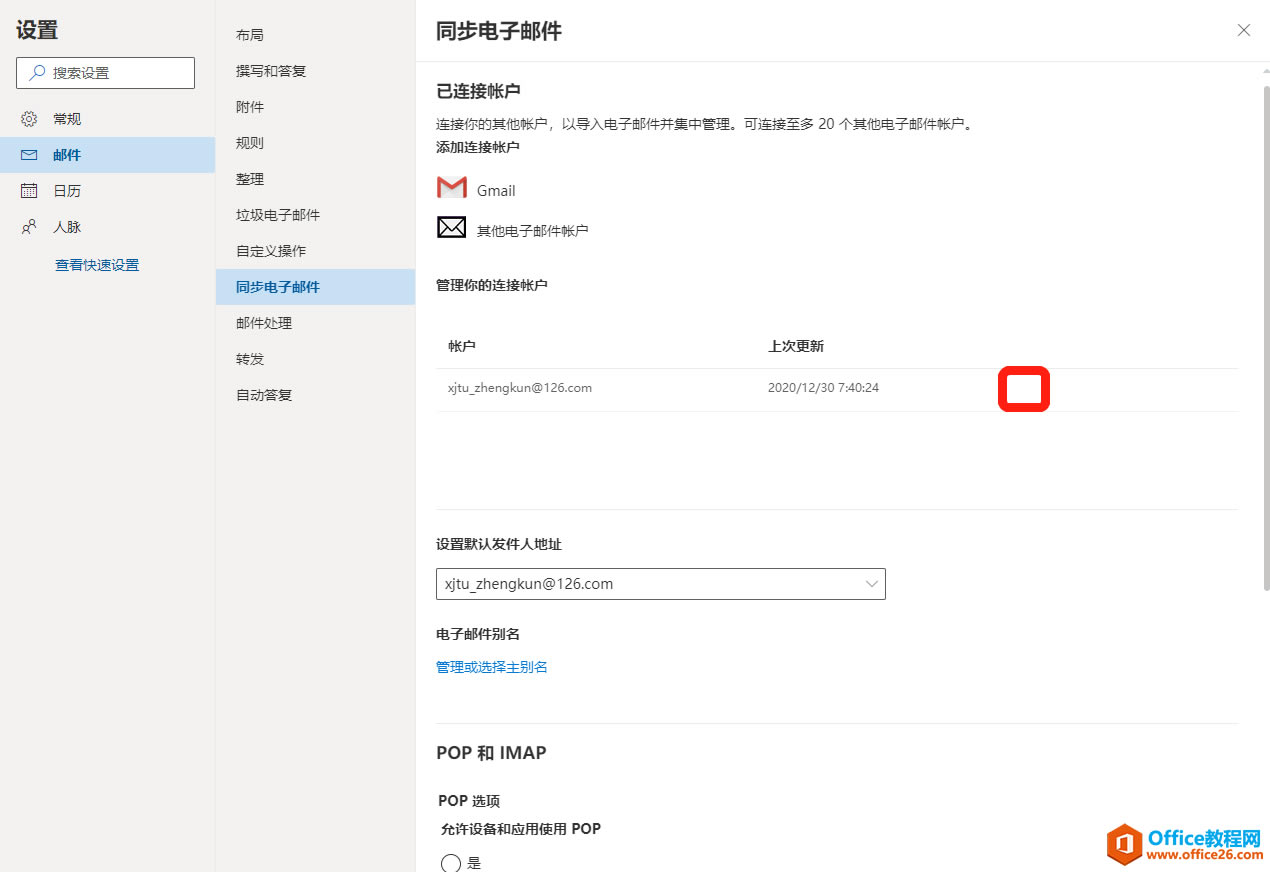
Task: Open 附件 settings page
Action: point(315,107)
